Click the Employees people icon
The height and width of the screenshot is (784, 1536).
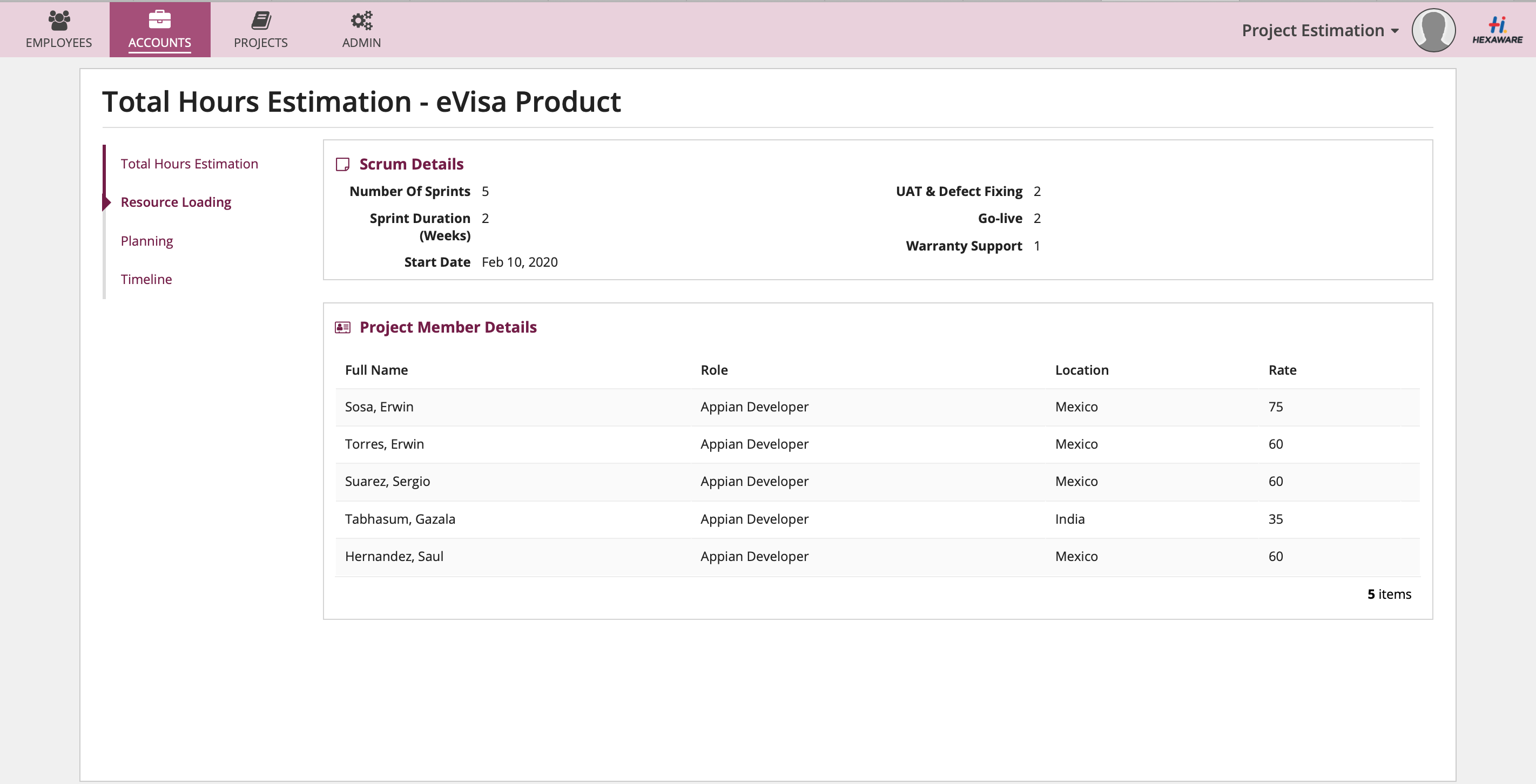[58, 21]
